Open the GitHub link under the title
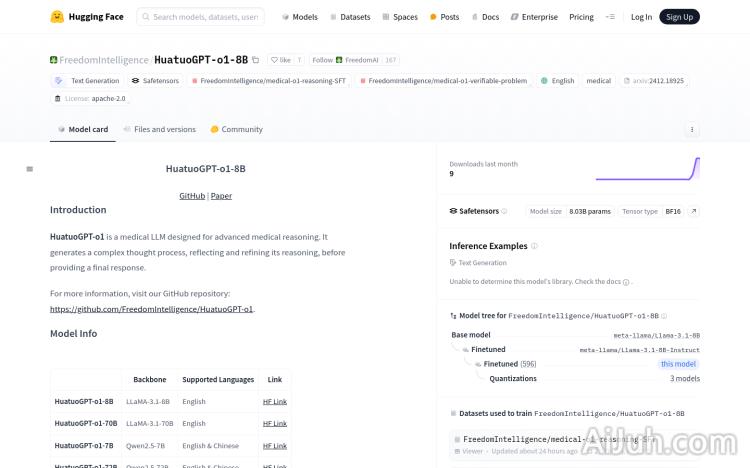The height and width of the screenshot is (468, 750). [x=192, y=196]
